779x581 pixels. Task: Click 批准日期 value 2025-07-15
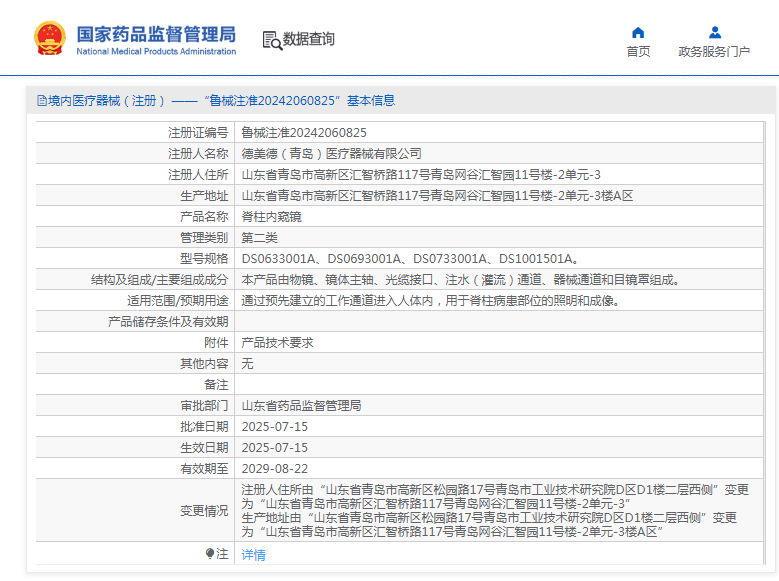coord(275,427)
